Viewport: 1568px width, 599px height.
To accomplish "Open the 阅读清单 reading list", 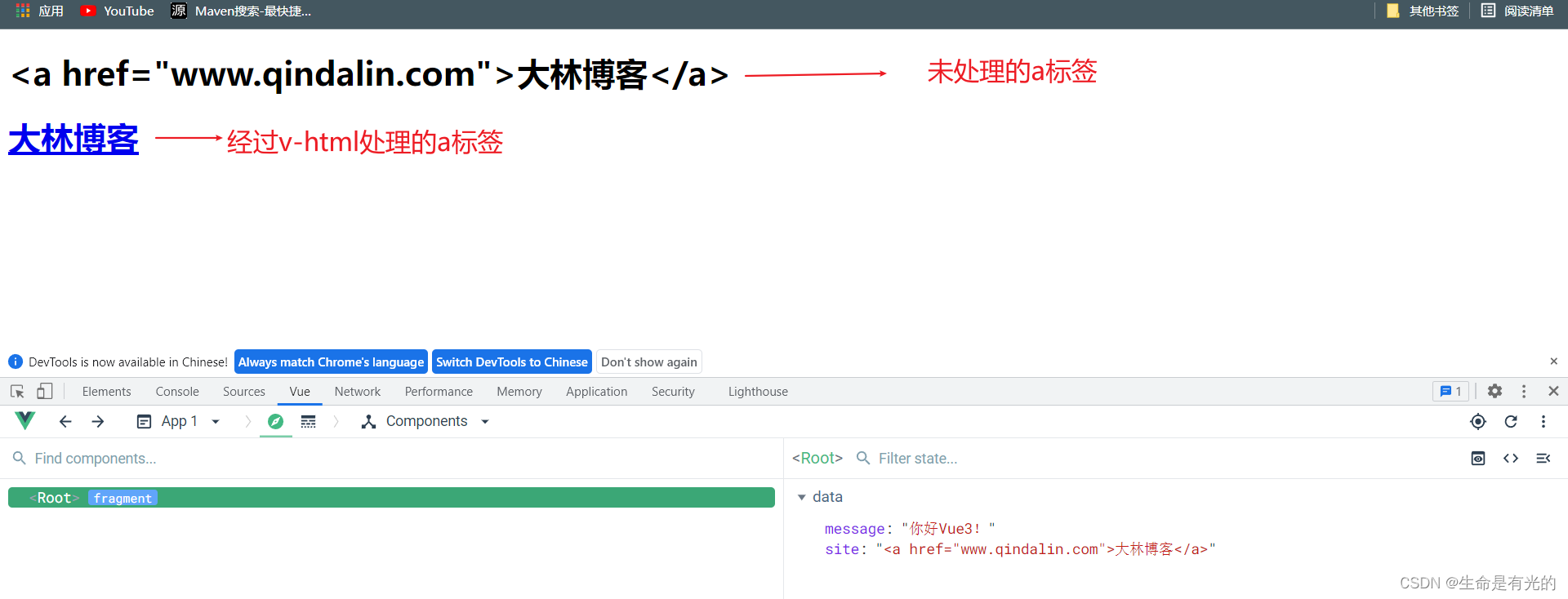I will coord(1517,11).
